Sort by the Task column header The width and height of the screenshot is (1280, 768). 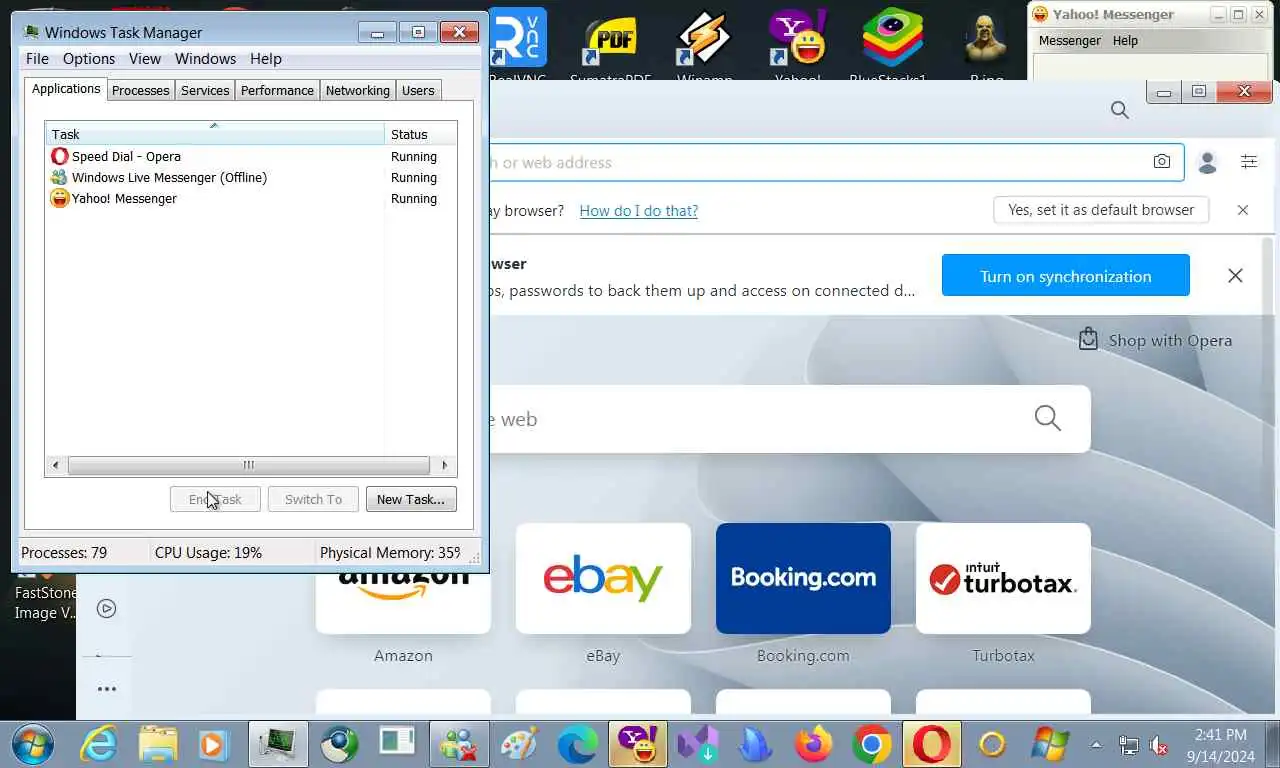click(214, 134)
